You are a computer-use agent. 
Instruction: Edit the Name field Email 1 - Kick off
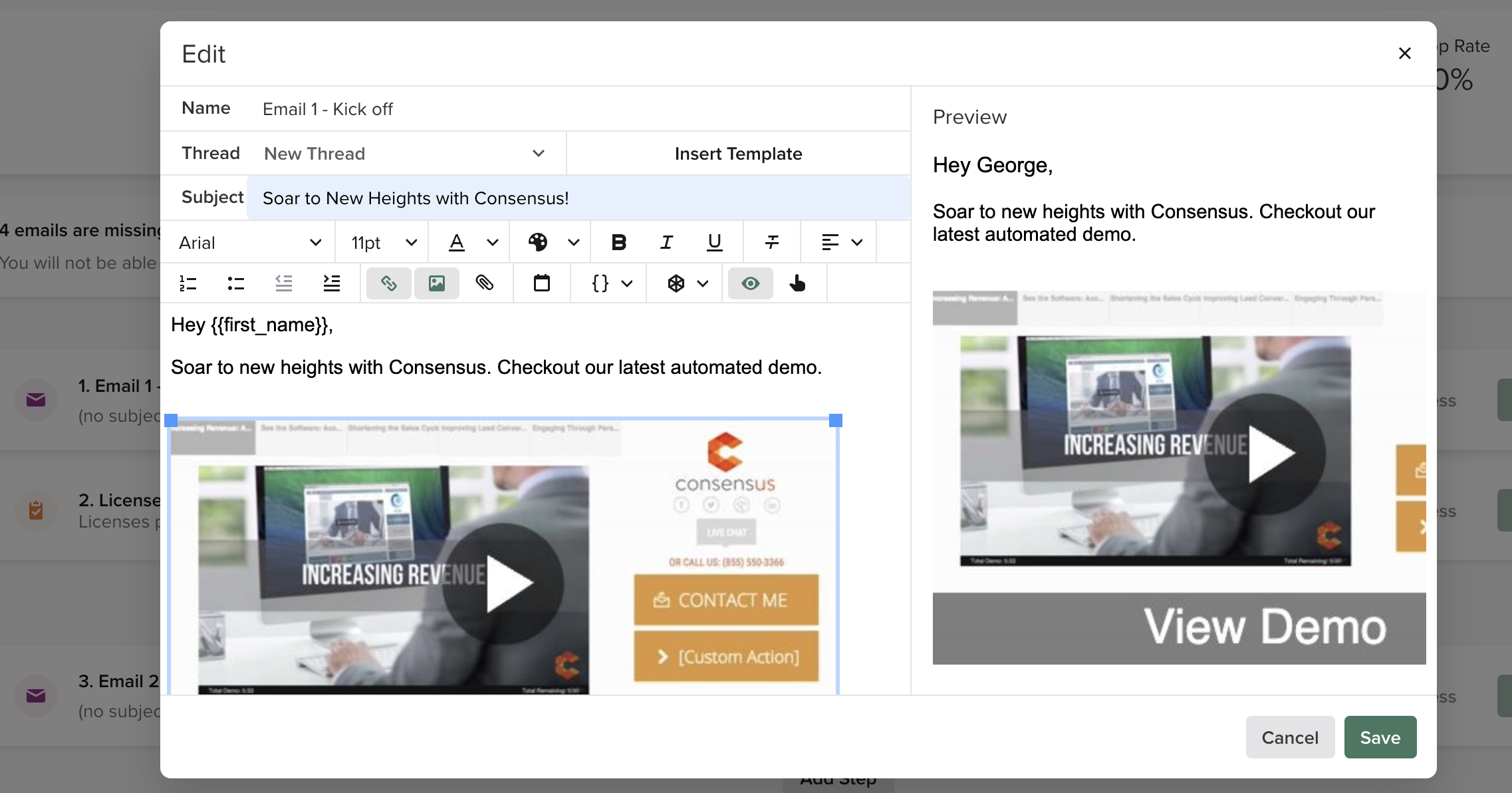pos(578,109)
